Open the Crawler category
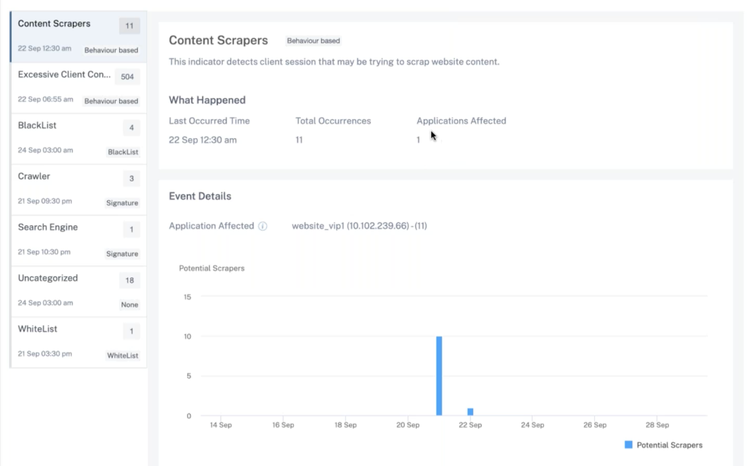750x466 pixels. (x=79, y=190)
